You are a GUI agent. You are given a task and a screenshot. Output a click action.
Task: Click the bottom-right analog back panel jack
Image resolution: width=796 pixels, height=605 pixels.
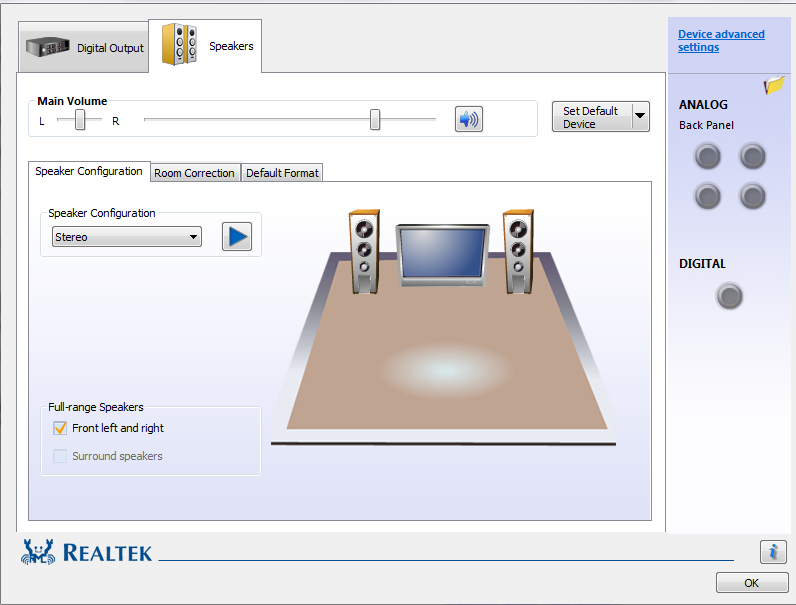click(x=752, y=196)
